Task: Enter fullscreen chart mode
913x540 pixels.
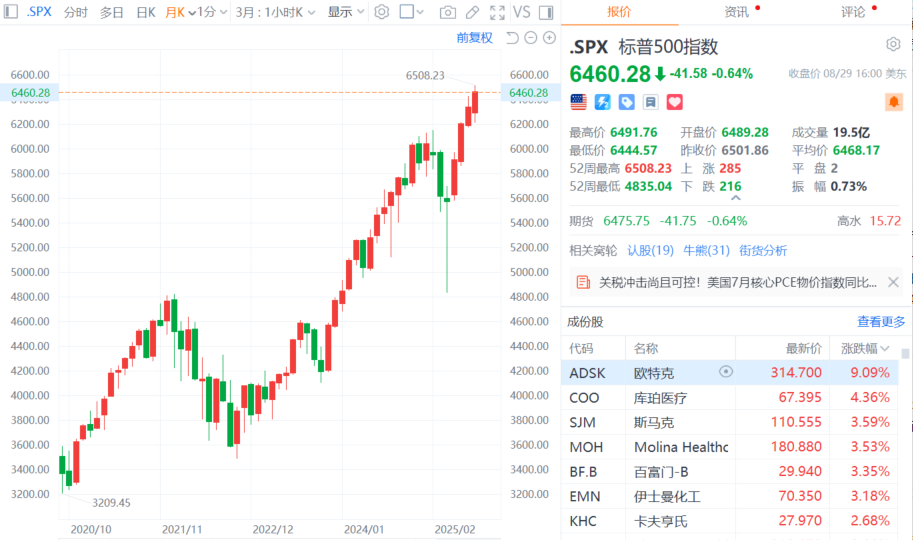Action: tap(497, 12)
